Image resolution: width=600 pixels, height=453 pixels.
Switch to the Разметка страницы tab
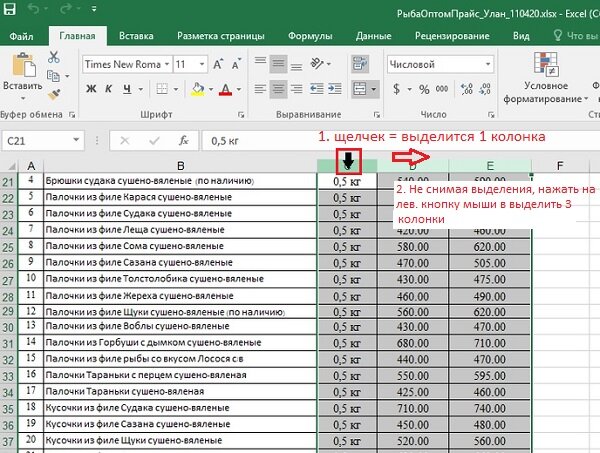[x=221, y=36]
